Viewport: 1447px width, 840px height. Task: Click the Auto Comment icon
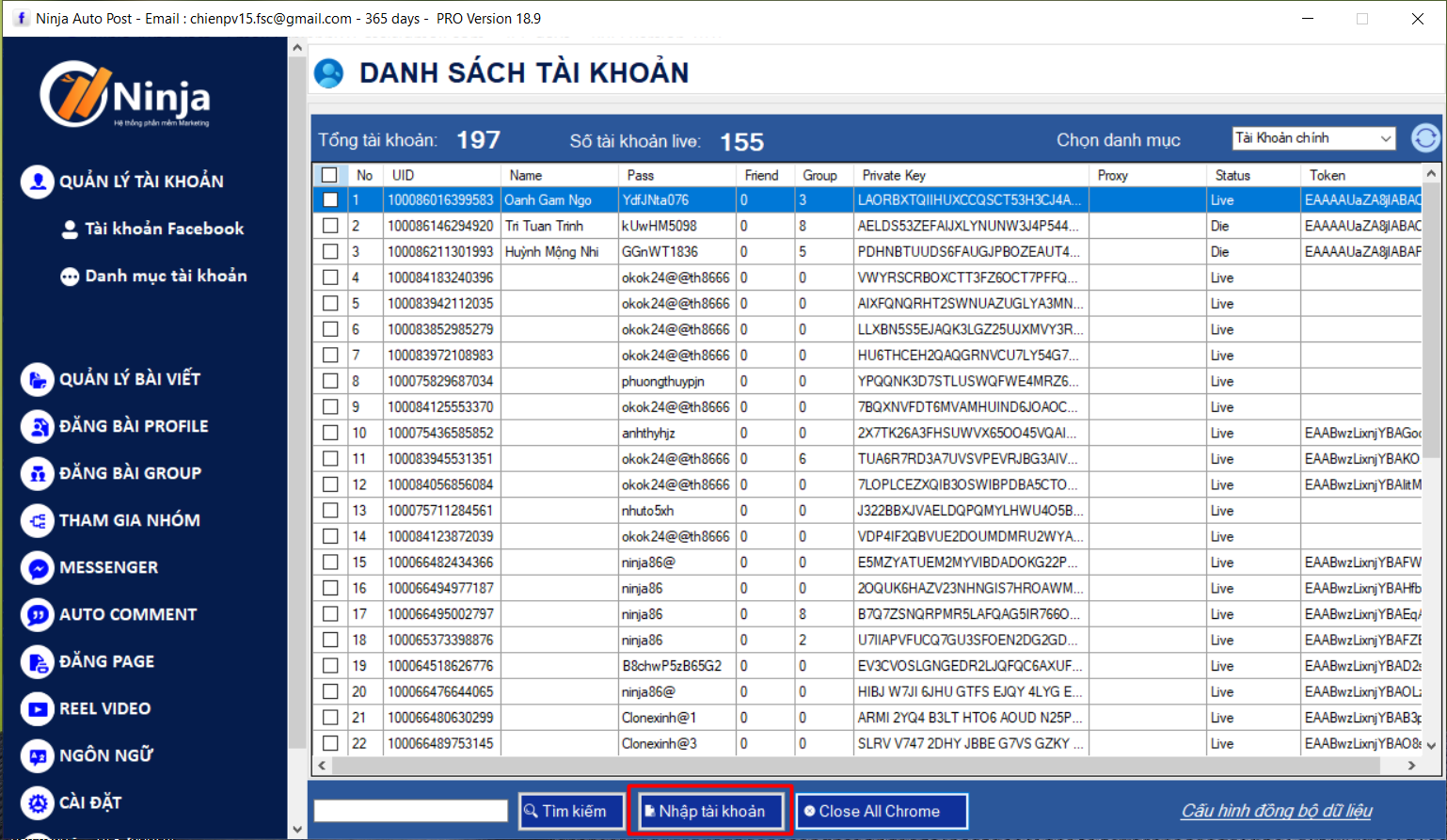point(37,614)
